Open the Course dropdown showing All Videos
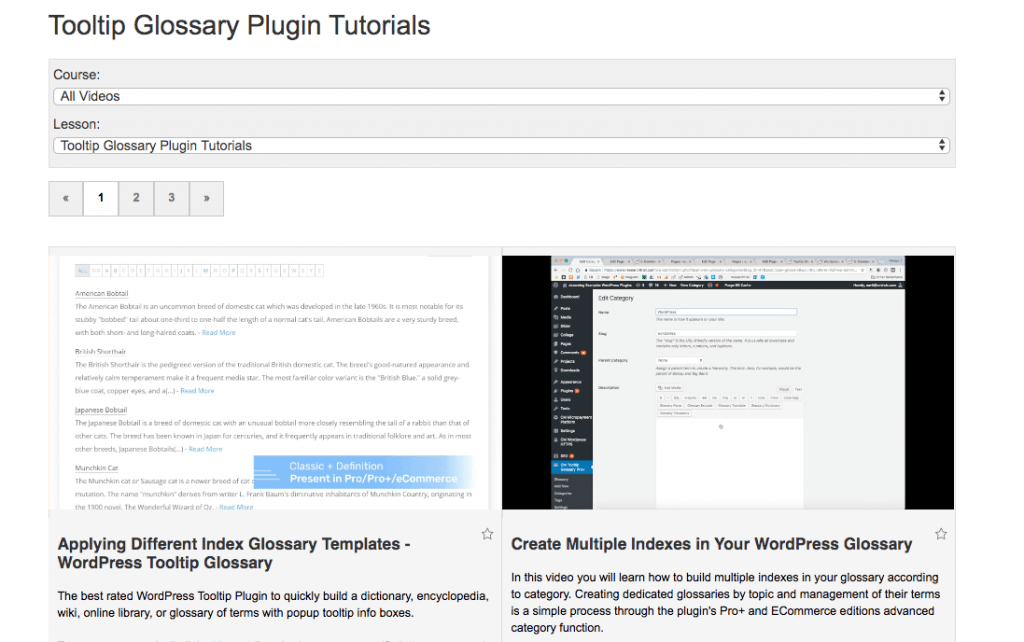 pyautogui.click(x=500, y=96)
